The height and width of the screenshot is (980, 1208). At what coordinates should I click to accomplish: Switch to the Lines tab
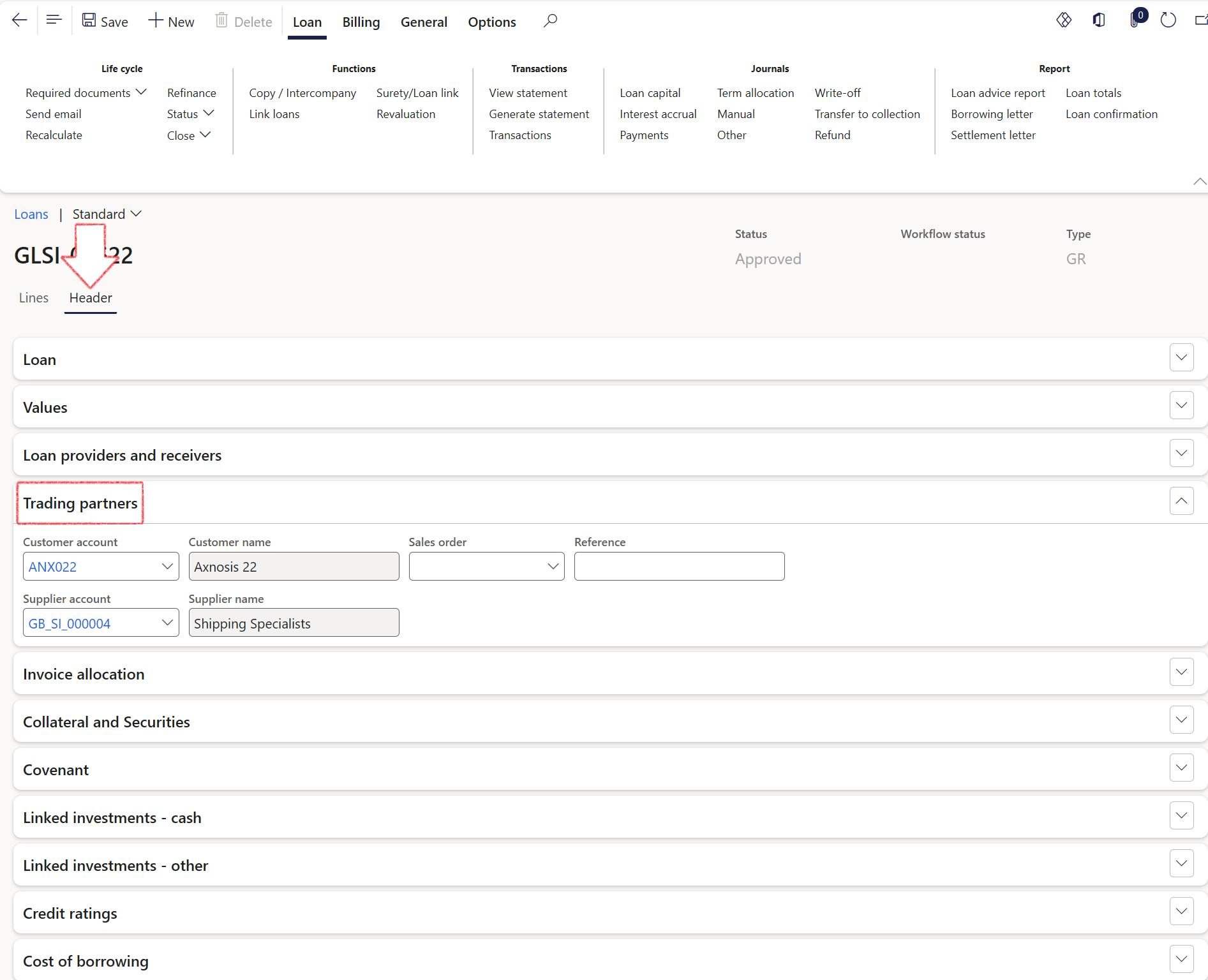(34, 298)
